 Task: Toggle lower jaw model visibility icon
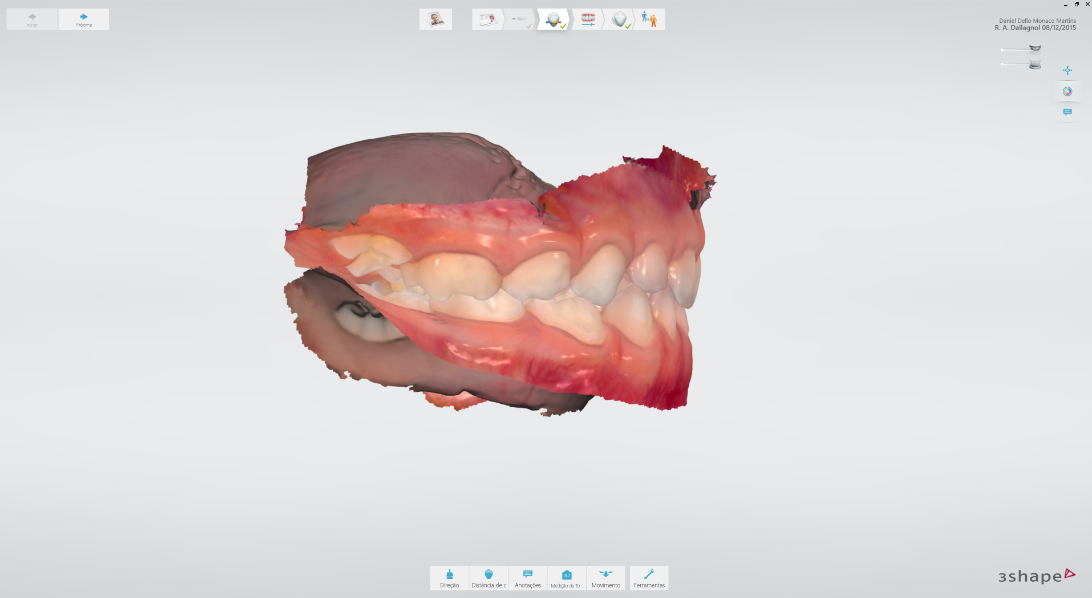click(x=1036, y=64)
